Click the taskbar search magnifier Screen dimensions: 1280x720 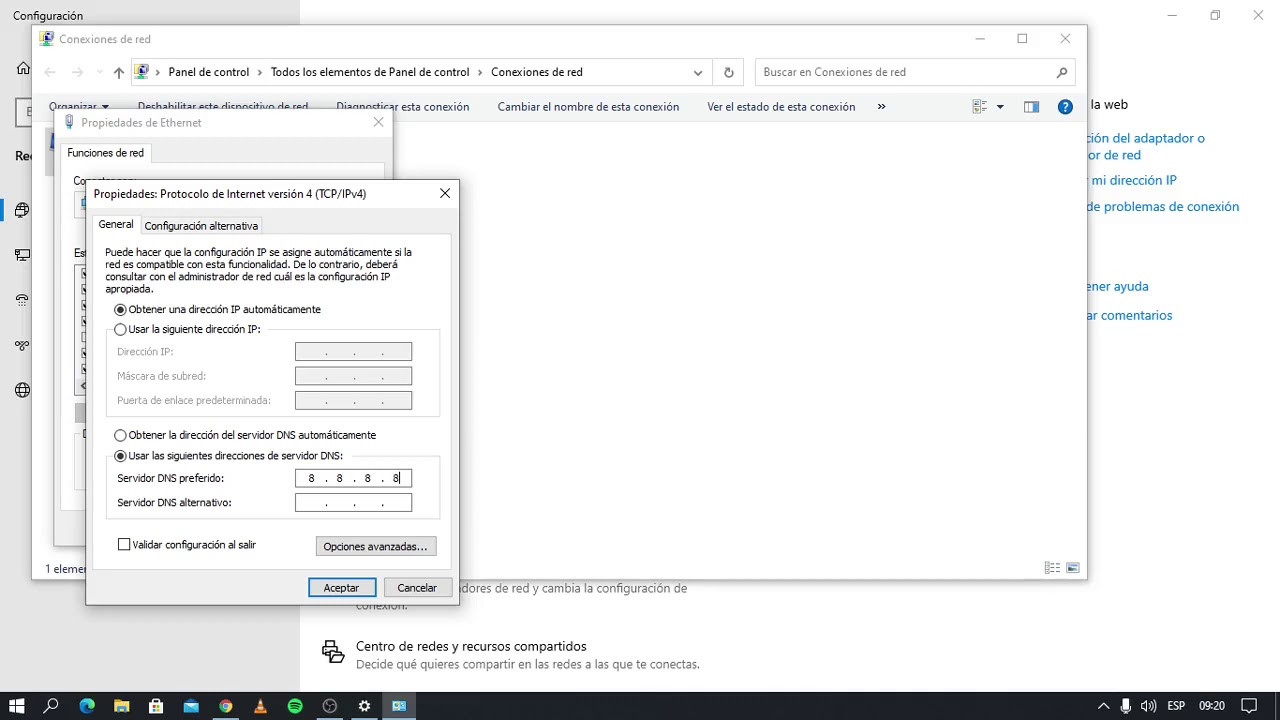(x=51, y=706)
